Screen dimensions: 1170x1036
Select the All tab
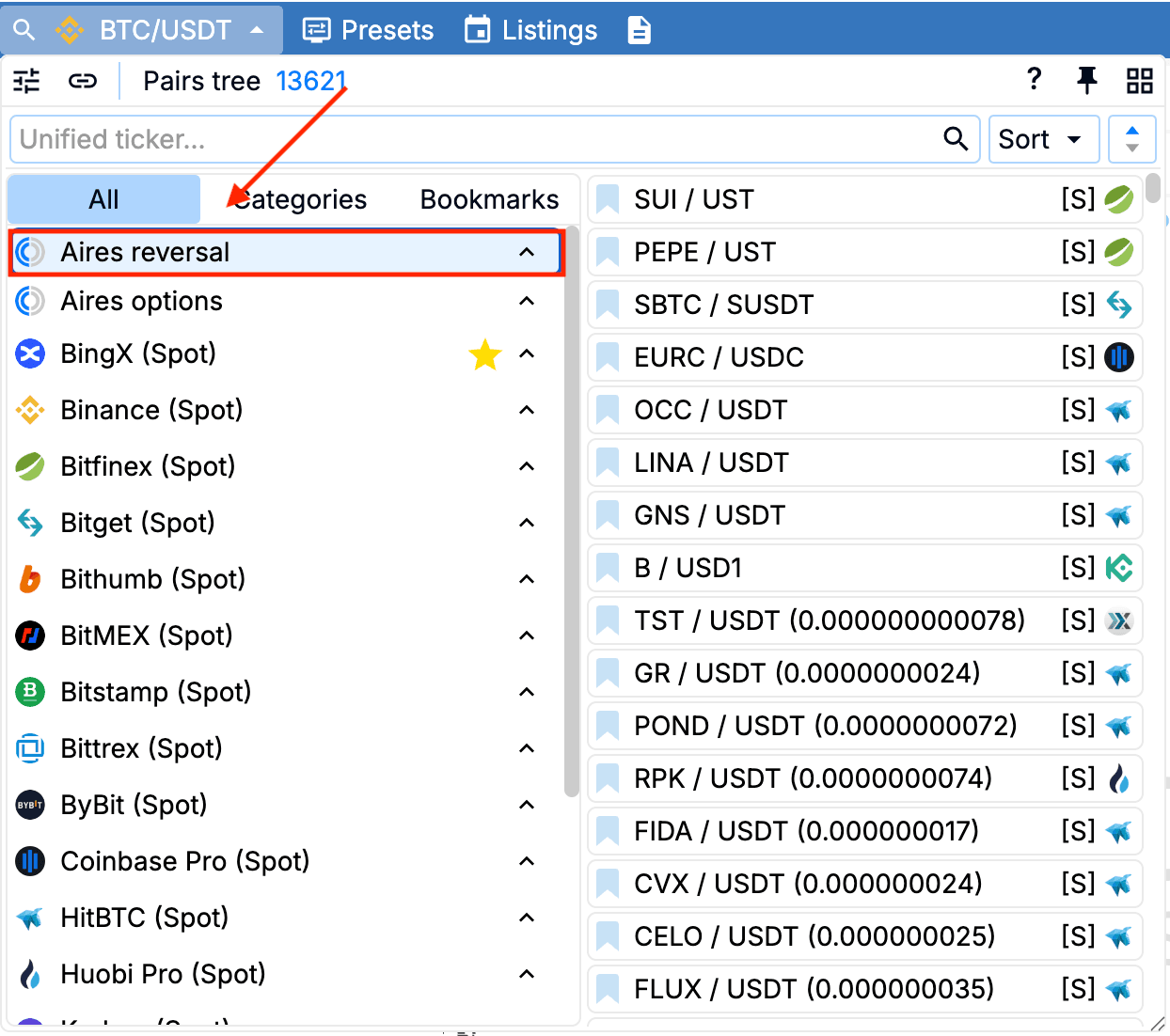point(103,199)
